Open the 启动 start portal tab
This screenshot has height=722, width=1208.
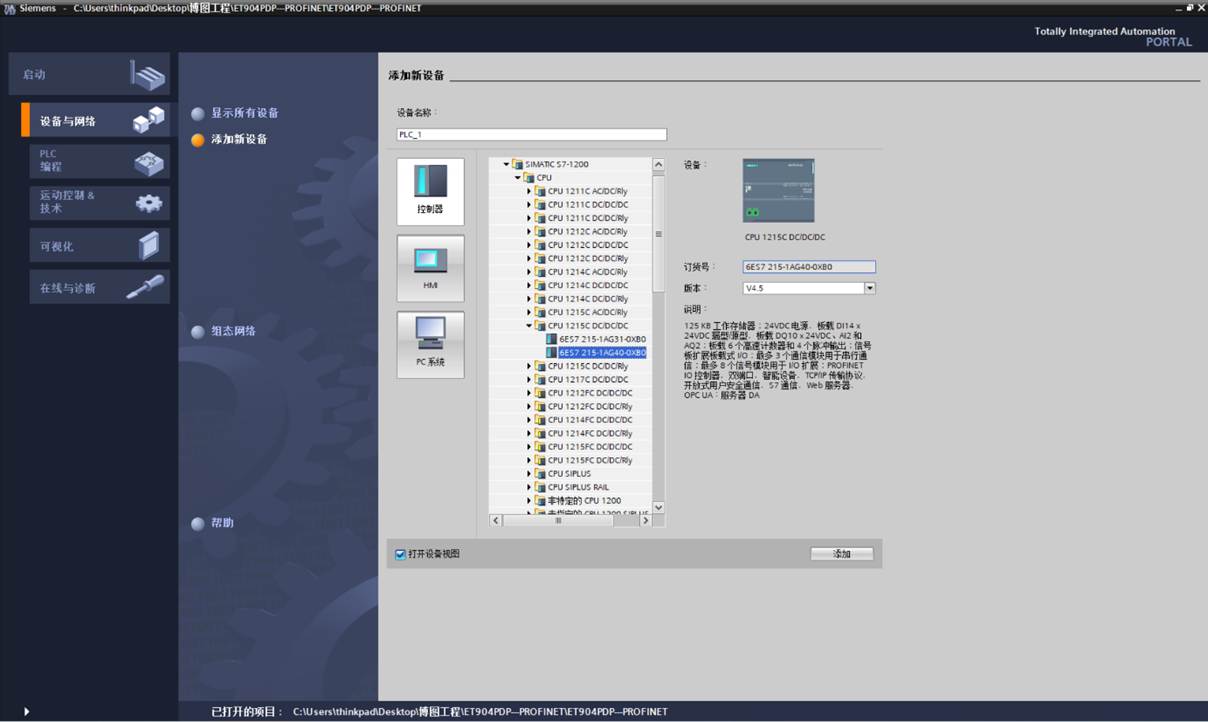pos(90,74)
